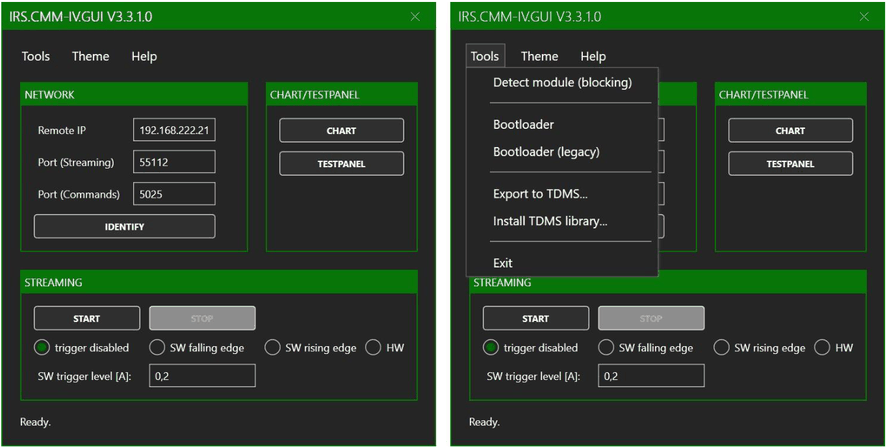Click the Port (Commands) field in left window
This screenshot has width=887, height=447.
tap(174, 194)
